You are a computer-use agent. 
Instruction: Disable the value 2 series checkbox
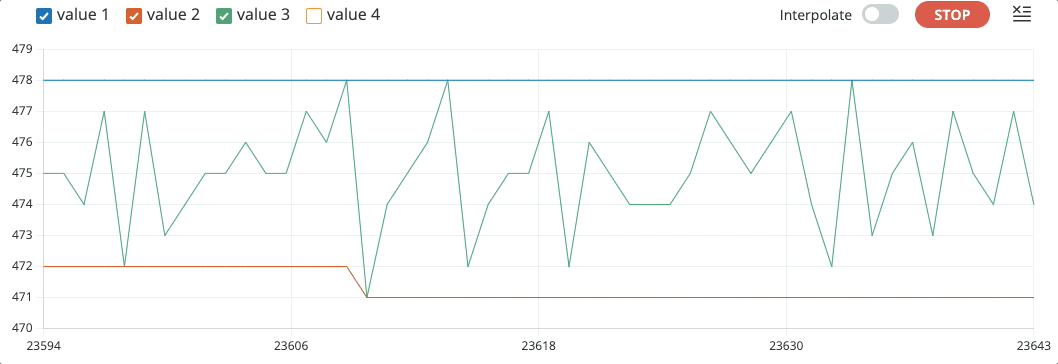click(x=134, y=16)
